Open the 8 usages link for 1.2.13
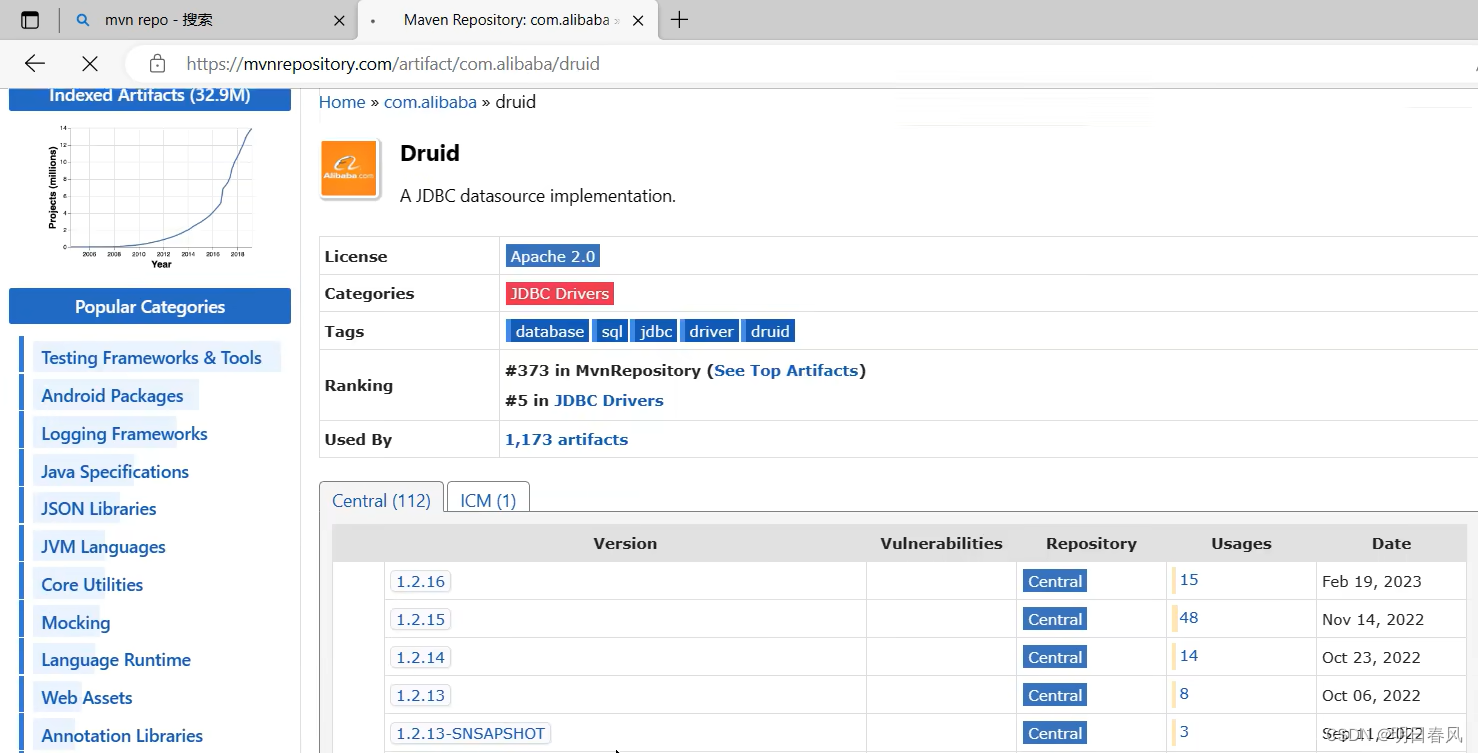The width and height of the screenshot is (1478, 753). (1184, 694)
